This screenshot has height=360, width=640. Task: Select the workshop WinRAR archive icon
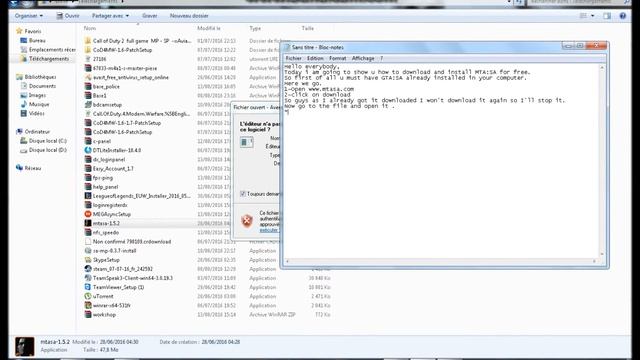[x=88, y=314]
